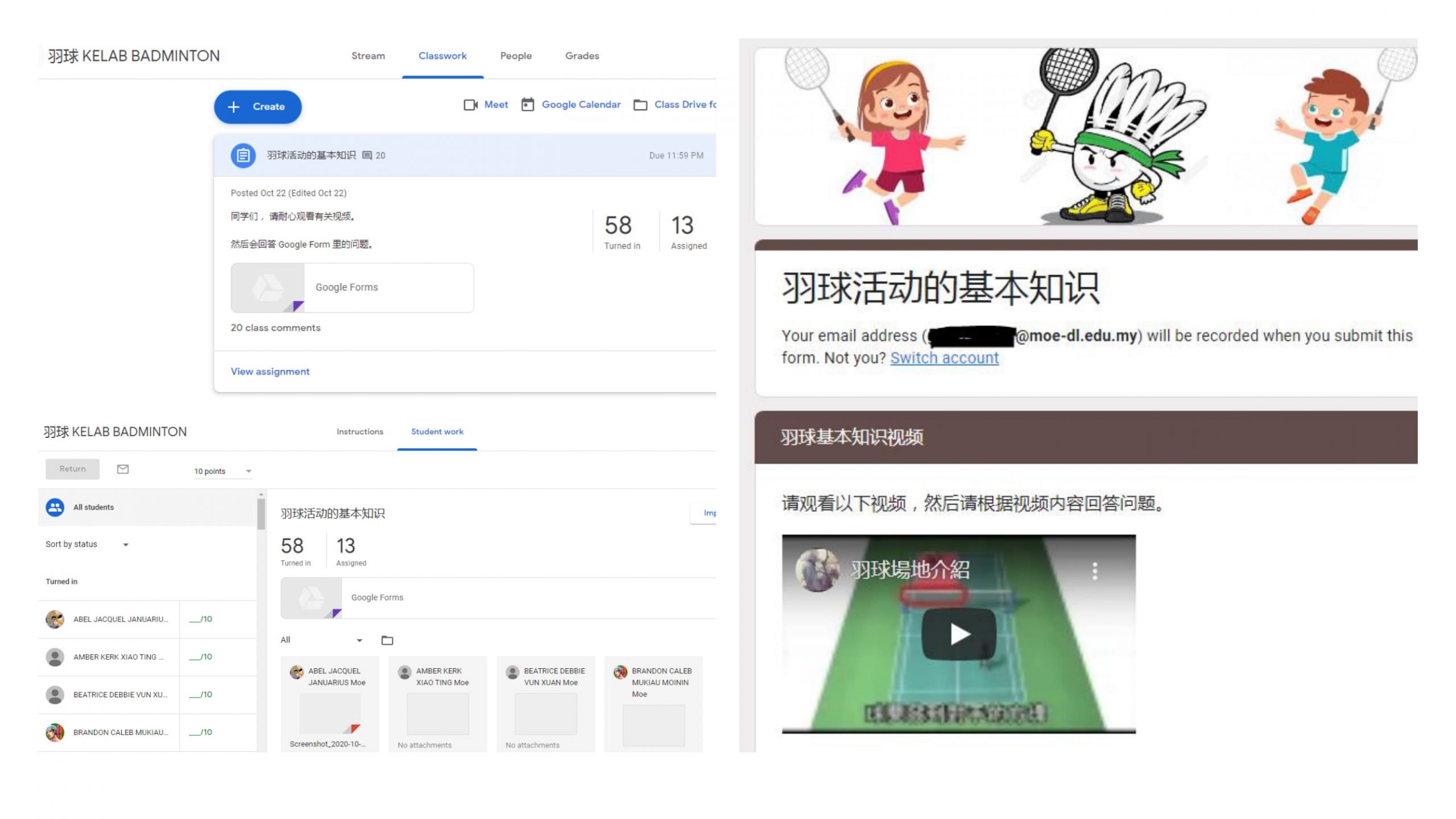Click the blue Create button

point(258,107)
